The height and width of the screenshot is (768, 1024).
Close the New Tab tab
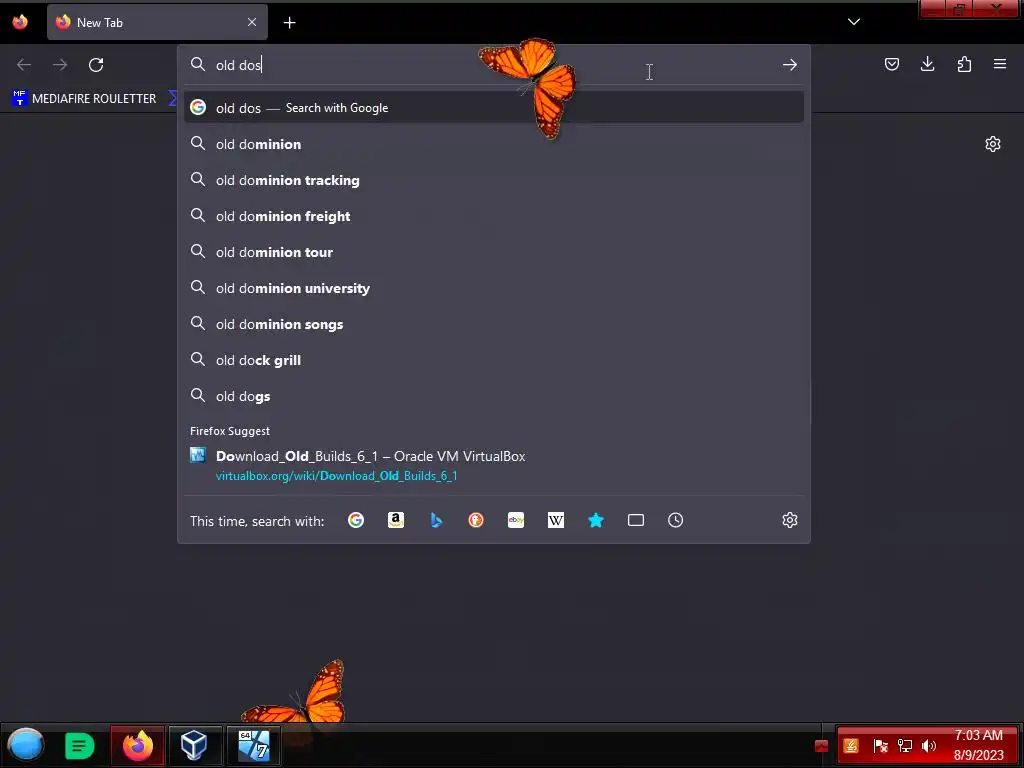coord(252,22)
